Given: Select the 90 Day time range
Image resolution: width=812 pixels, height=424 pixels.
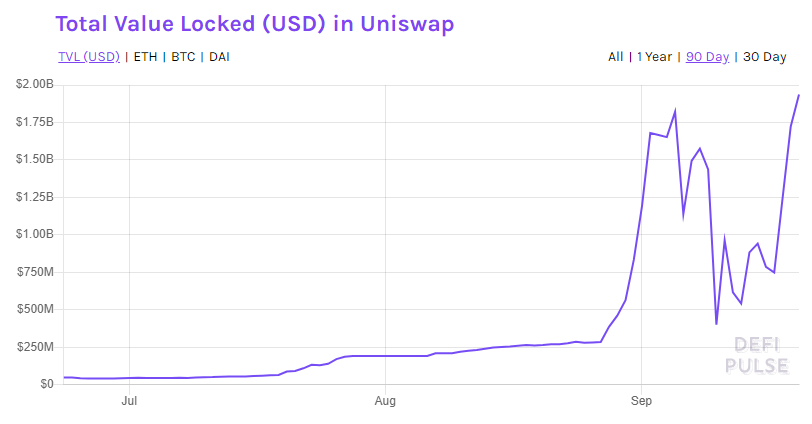Looking at the screenshot, I should point(707,57).
